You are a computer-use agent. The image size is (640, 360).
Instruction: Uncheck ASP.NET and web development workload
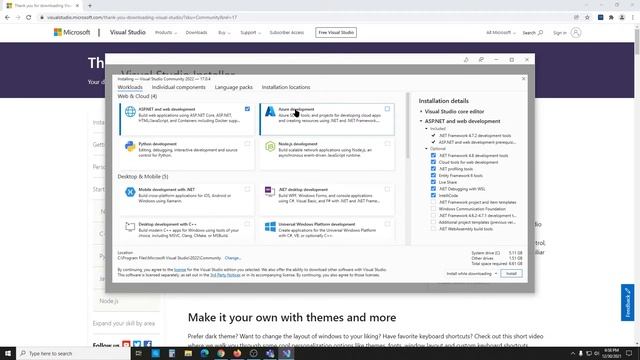click(x=247, y=109)
